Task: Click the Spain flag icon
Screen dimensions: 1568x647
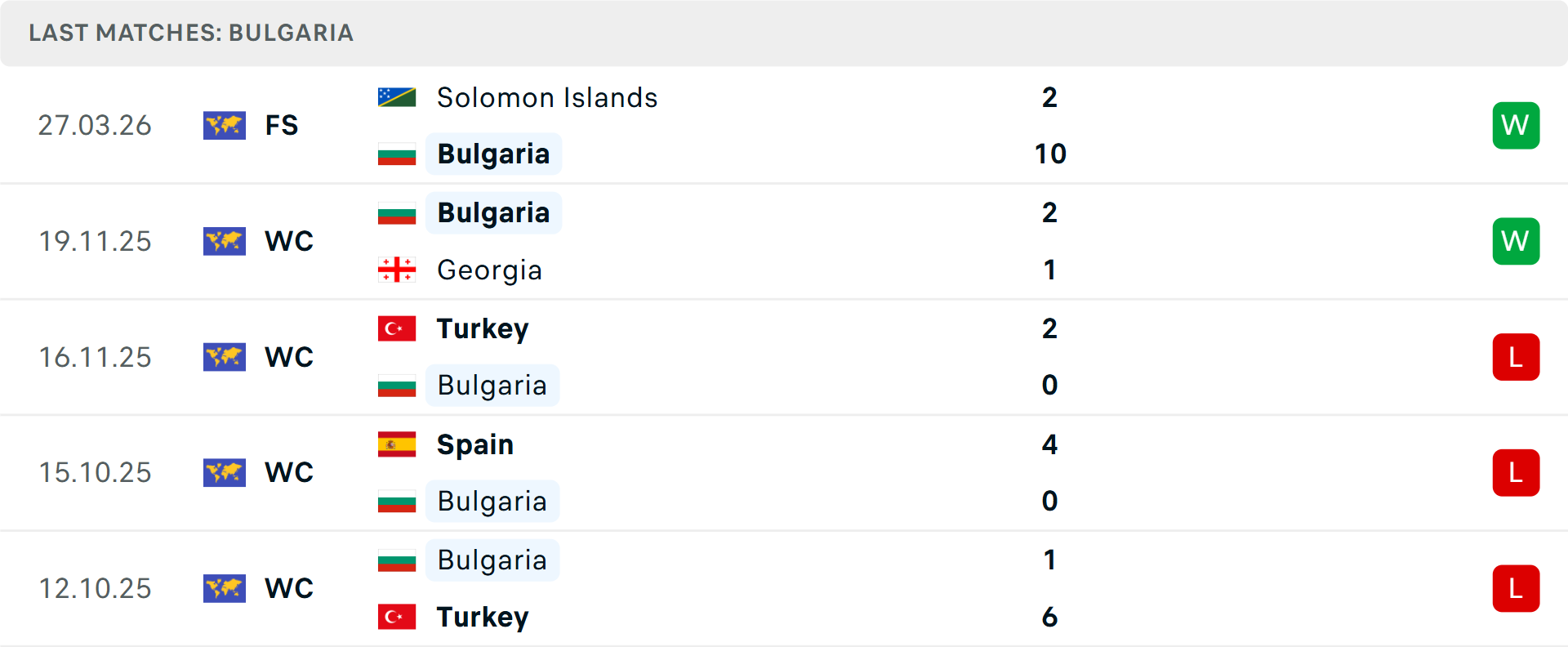Action: 397,444
